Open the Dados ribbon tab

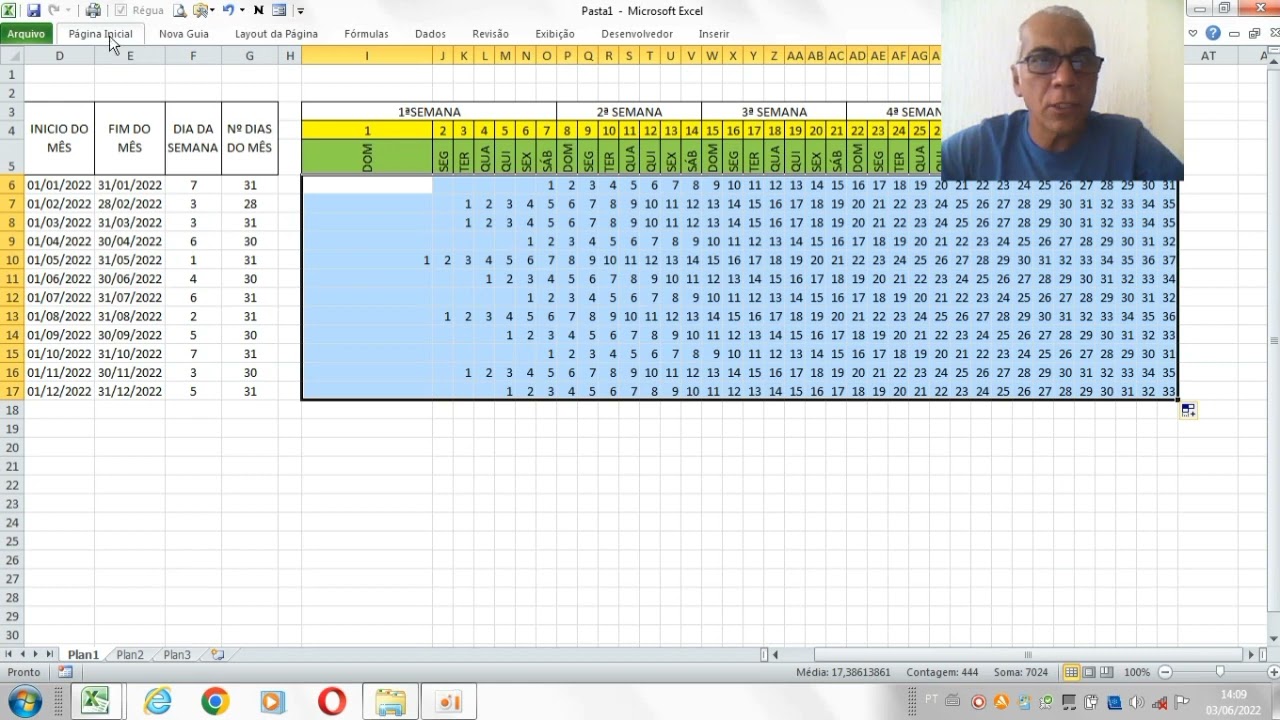pos(430,33)
